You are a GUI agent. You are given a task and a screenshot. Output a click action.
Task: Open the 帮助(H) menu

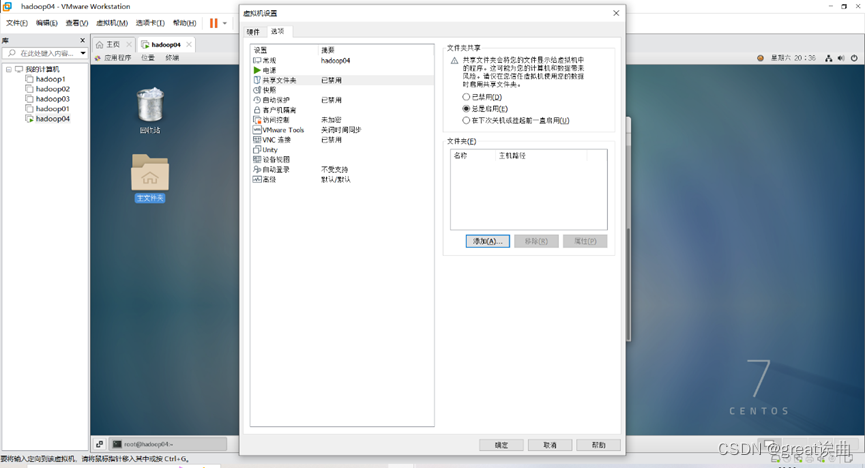pos(184,23)
